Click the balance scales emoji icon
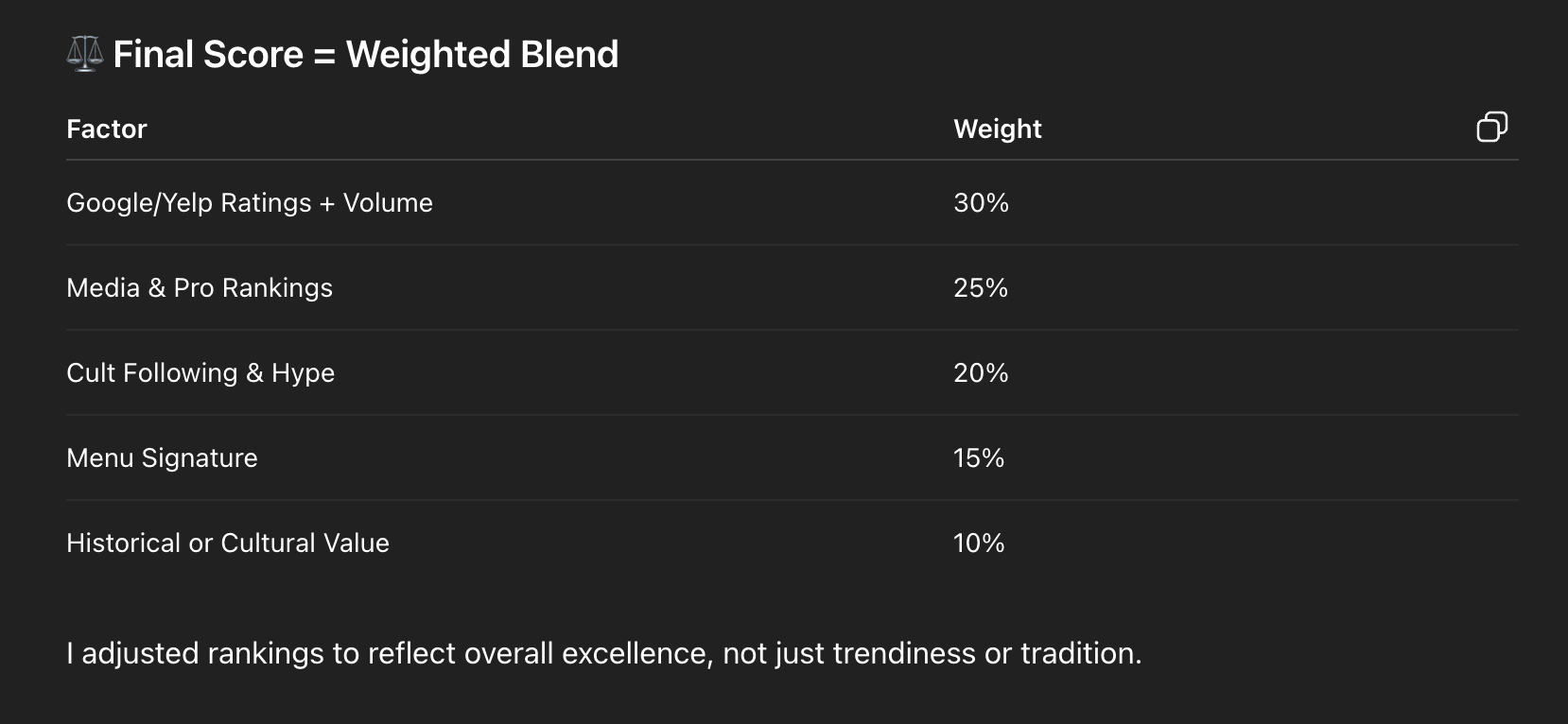 click(x=84, y=54)
